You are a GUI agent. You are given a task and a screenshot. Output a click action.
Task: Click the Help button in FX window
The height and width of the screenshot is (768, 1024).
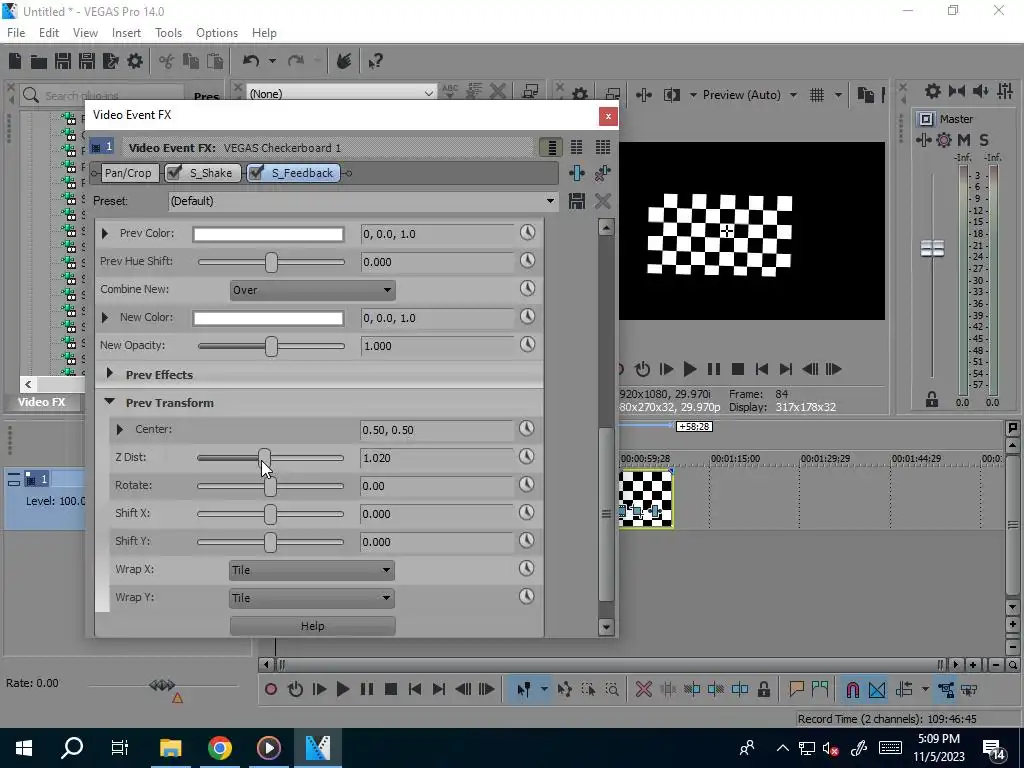click(312, 626)
